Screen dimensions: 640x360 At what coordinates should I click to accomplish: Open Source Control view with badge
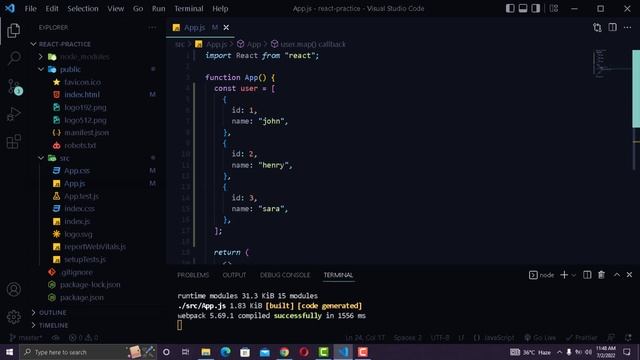[14, 87]
